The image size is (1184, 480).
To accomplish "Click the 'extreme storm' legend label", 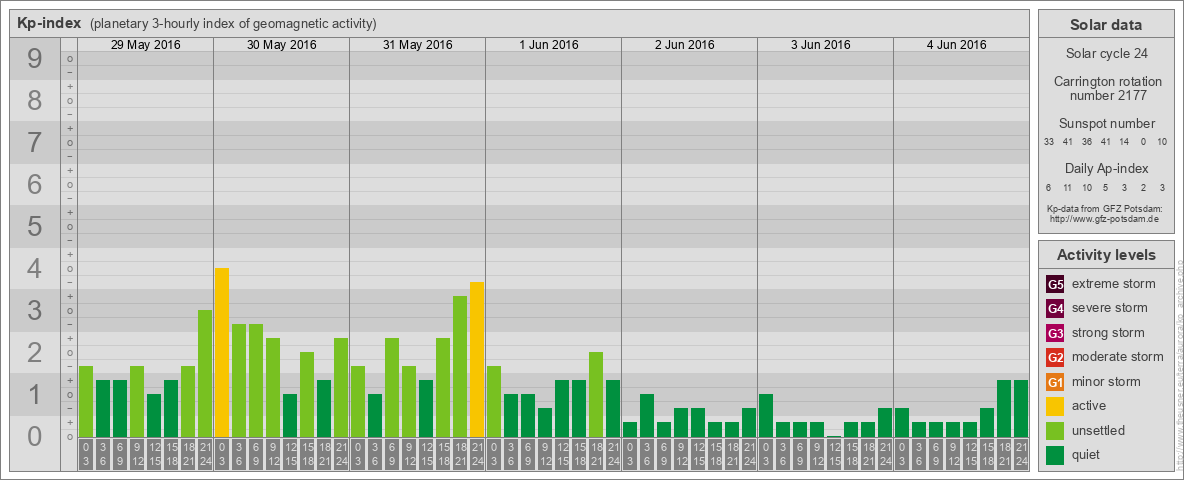I will pos(1114,284).
